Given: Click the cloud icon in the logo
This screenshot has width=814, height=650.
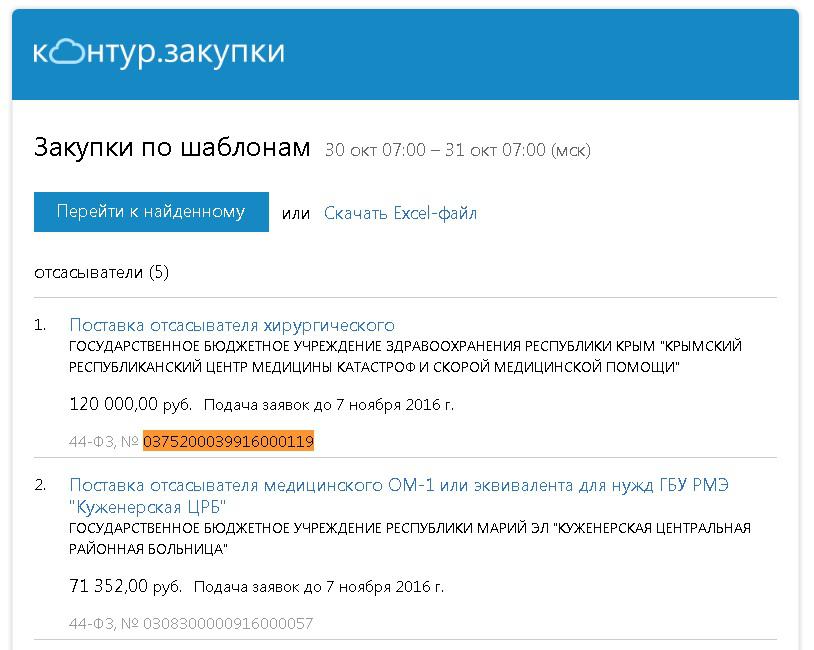Looking at the screenshot, I should point(66,52).
